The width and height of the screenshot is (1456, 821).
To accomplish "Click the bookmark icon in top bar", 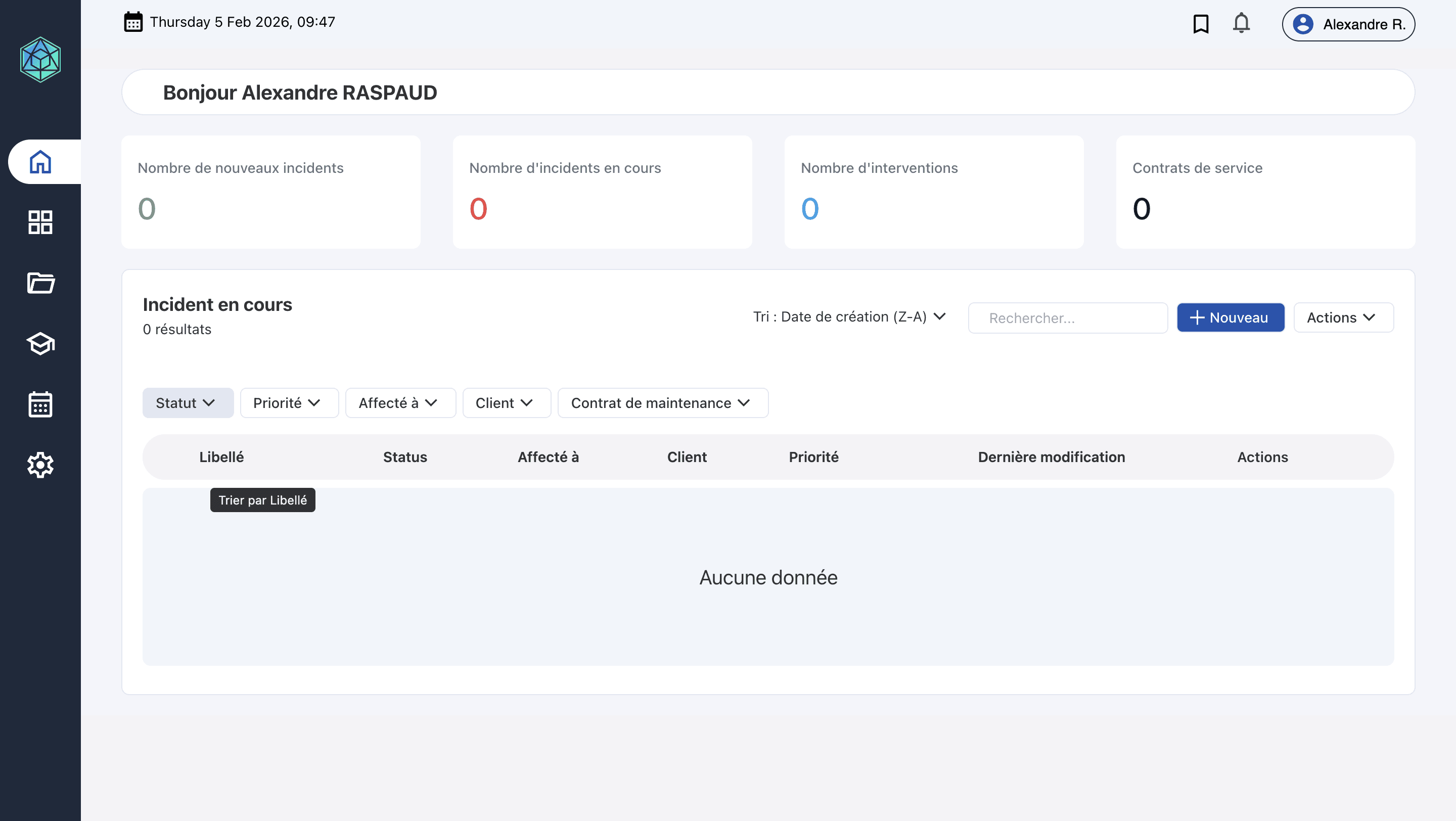I will (x=1201, y=24).
